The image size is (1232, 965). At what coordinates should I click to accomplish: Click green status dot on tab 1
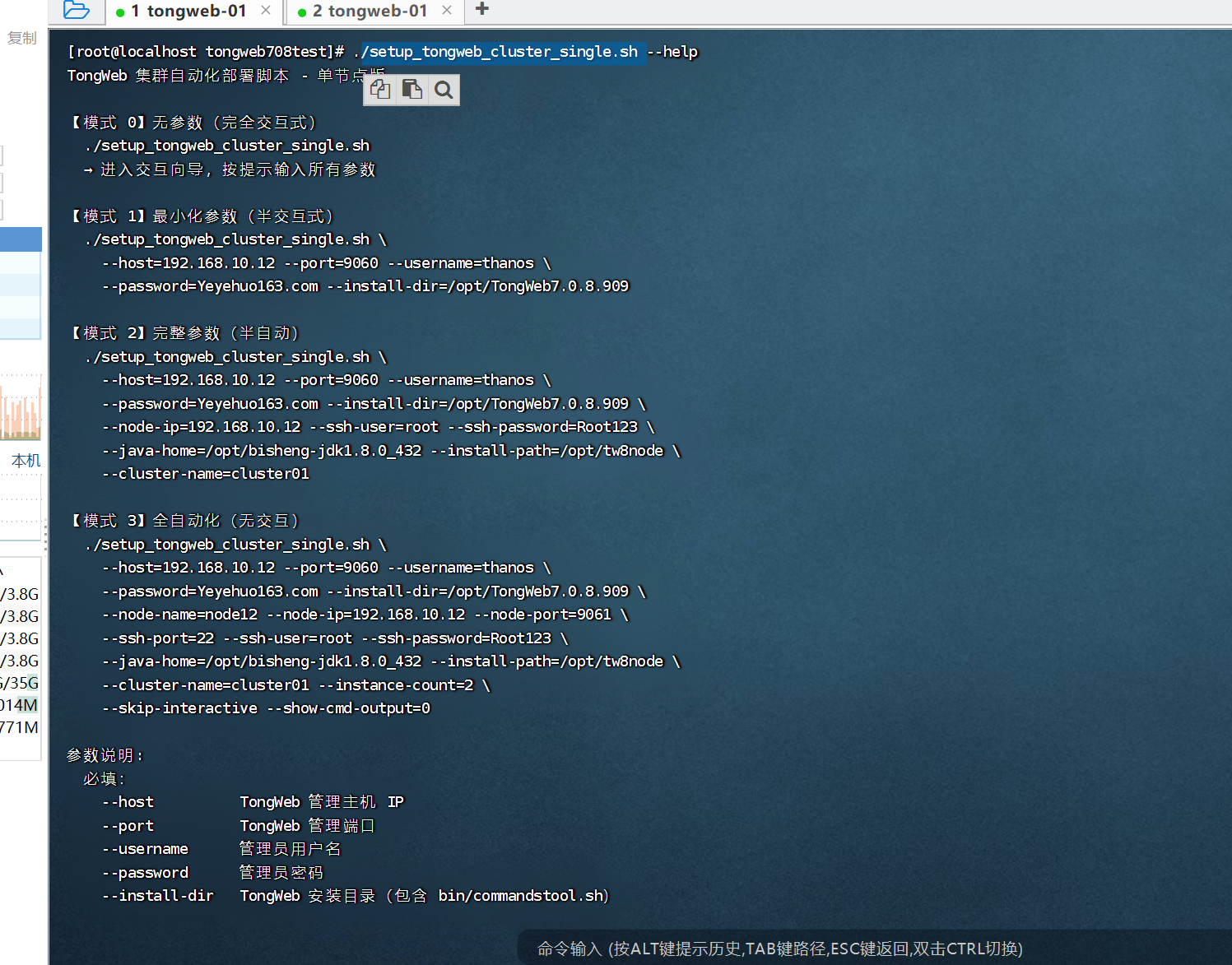pyautogui.click(x=121, y=12)
